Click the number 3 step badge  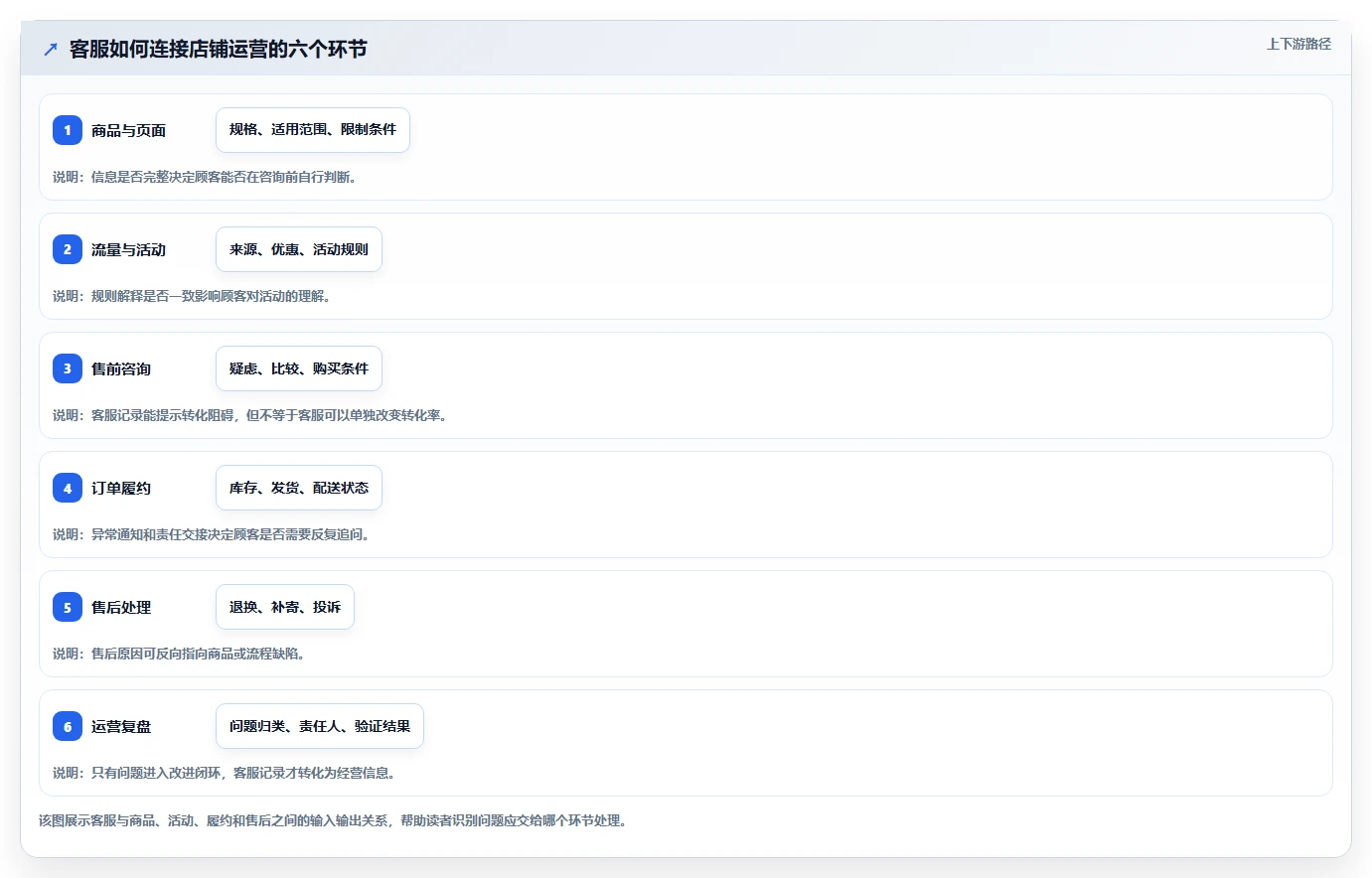click(68, 368)
